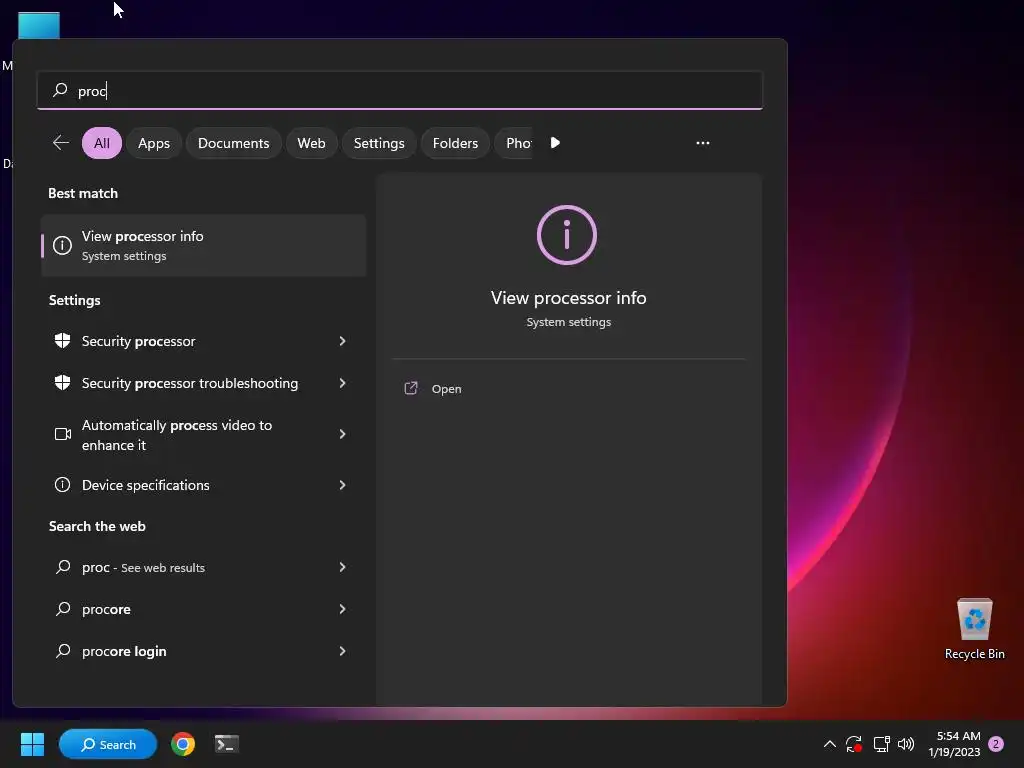The width and height of the screenshot is (1024, 768).
Task: Click the taskbar Search button
Action: click(108, 744)
